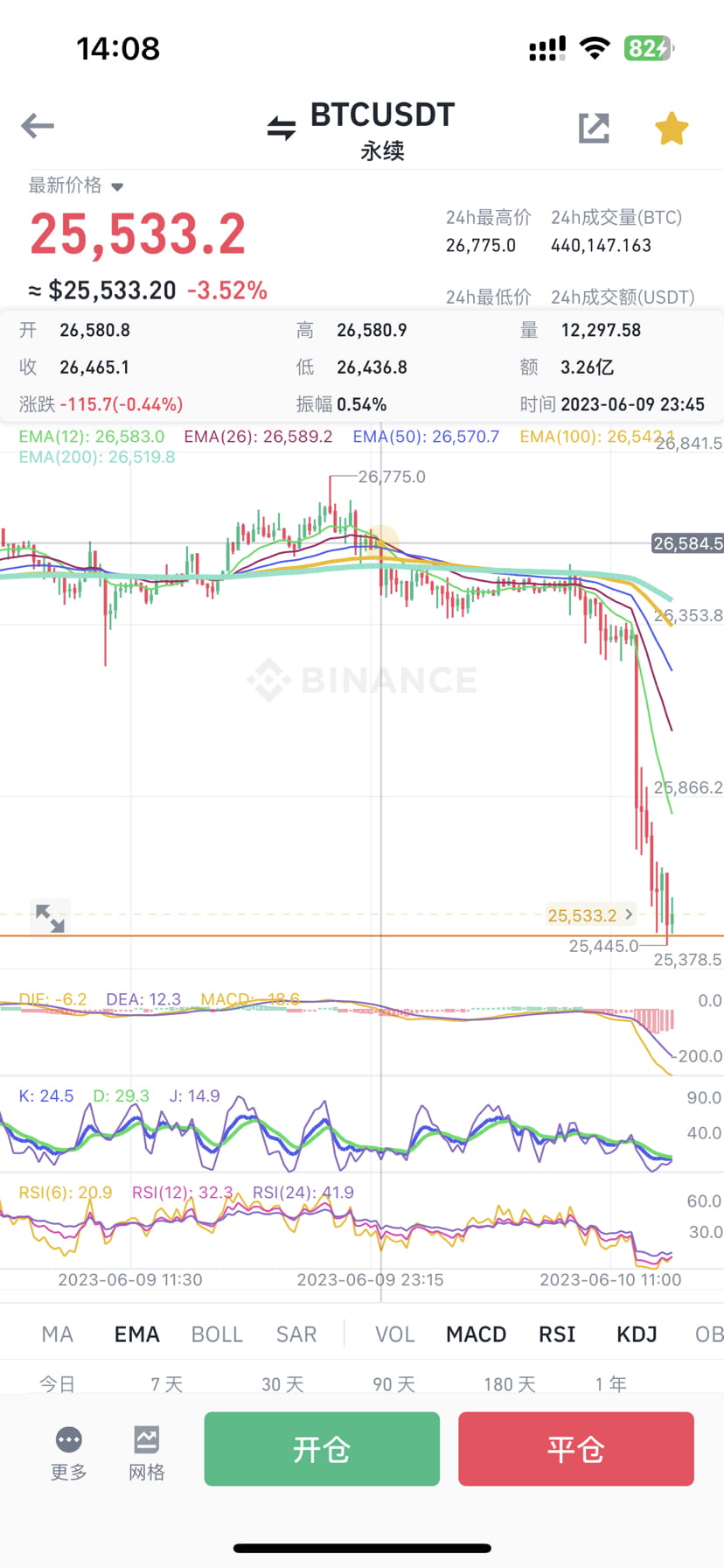The width and height of the screenshot is (724, 1568).
Task: Switch to the 1 年 range tab
Action: (x=611, y=1384)
